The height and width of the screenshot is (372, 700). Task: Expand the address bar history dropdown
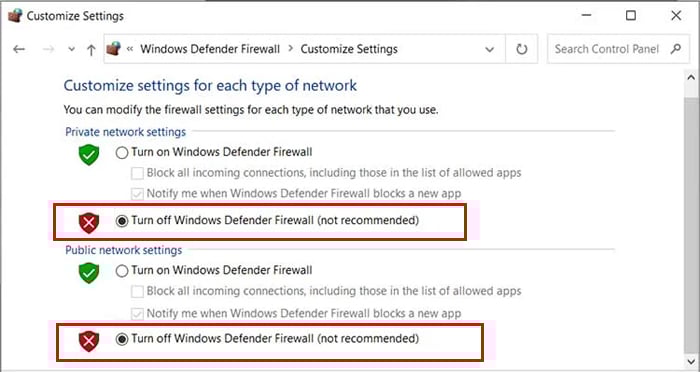point(489,49)
